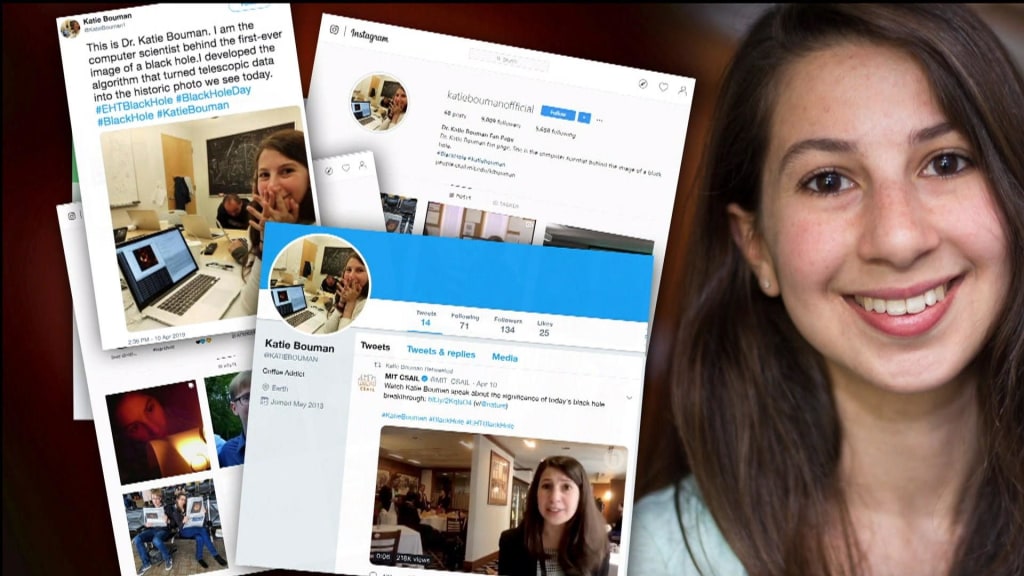Open Twitter profile circular avatar photo
This screenshot has width=1024, height=576.
(320, 283)
